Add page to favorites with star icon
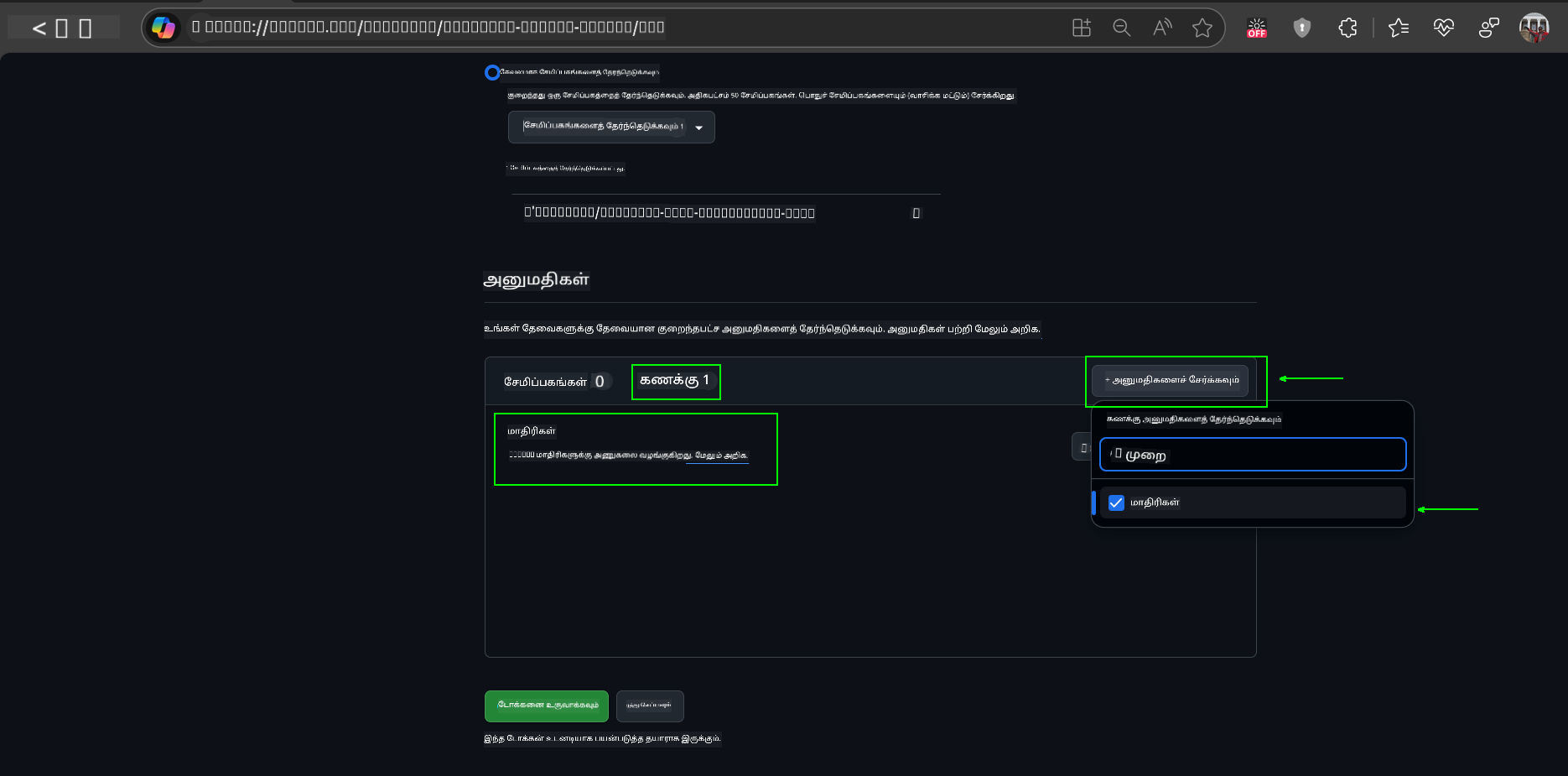Screen dimensions: 1568x776 click(1202, 28)
